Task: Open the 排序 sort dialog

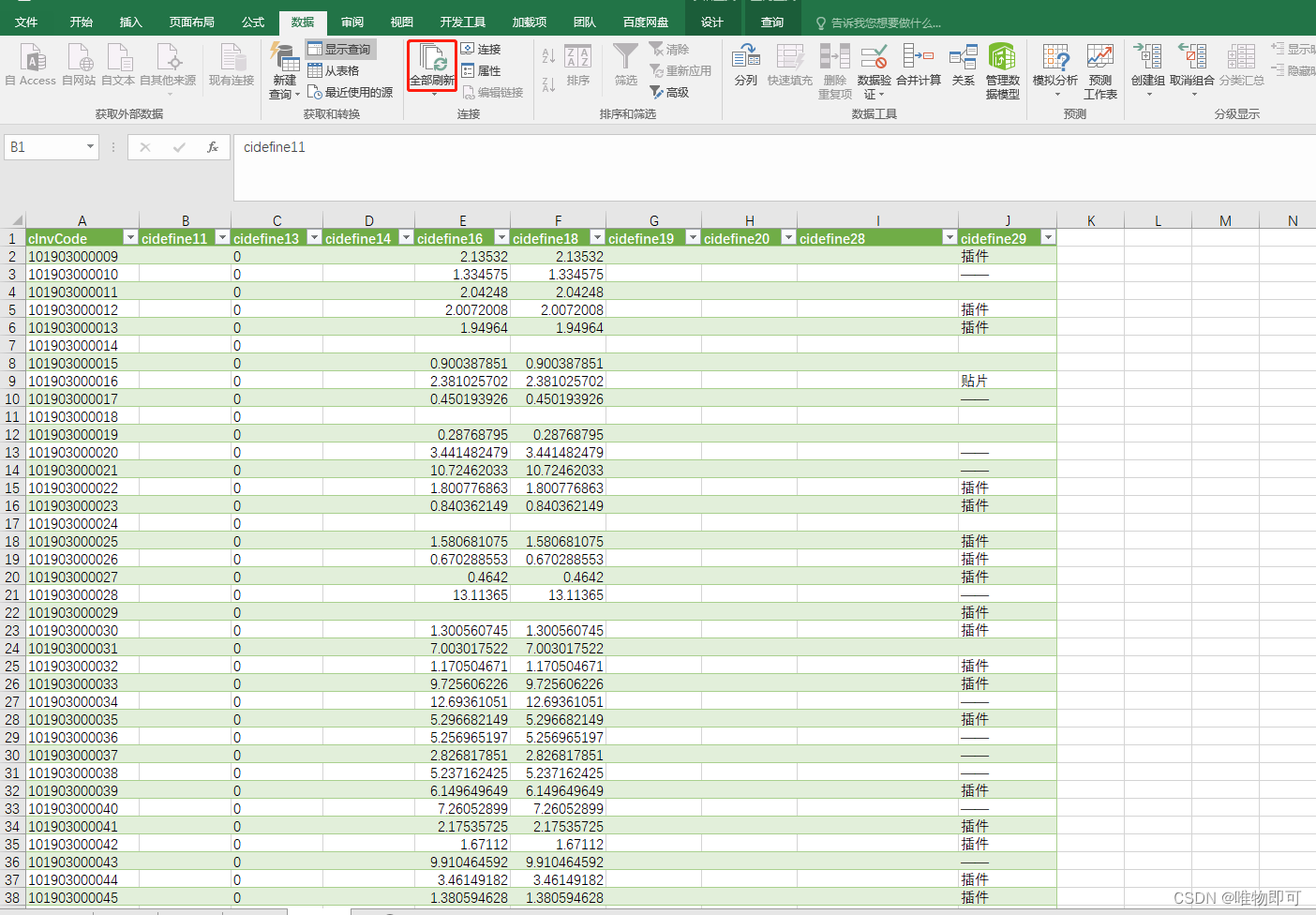Action: point(578,65)
